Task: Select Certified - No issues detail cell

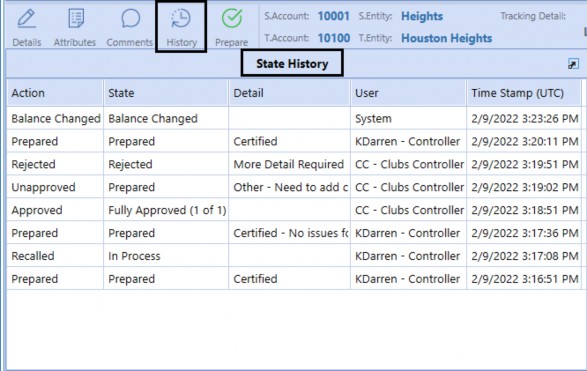Action: 289,233
